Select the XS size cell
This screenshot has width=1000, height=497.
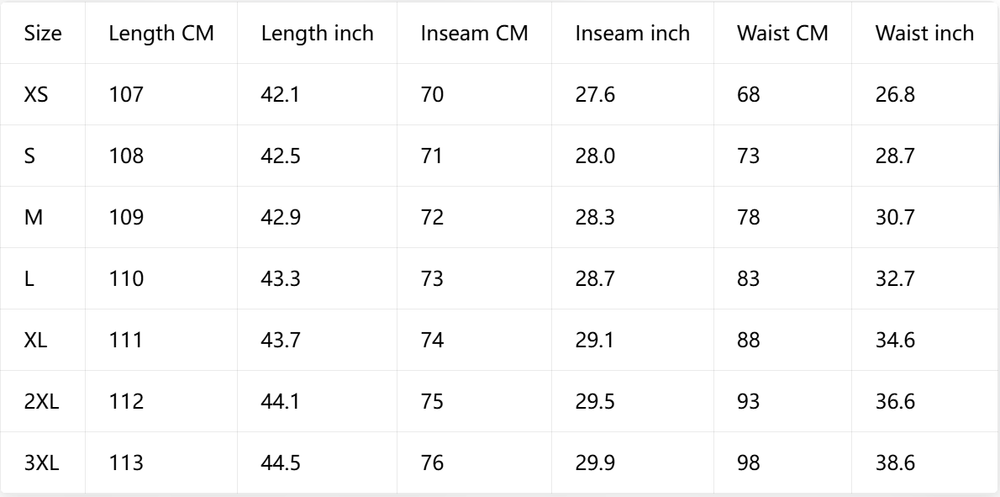(43, 94)
